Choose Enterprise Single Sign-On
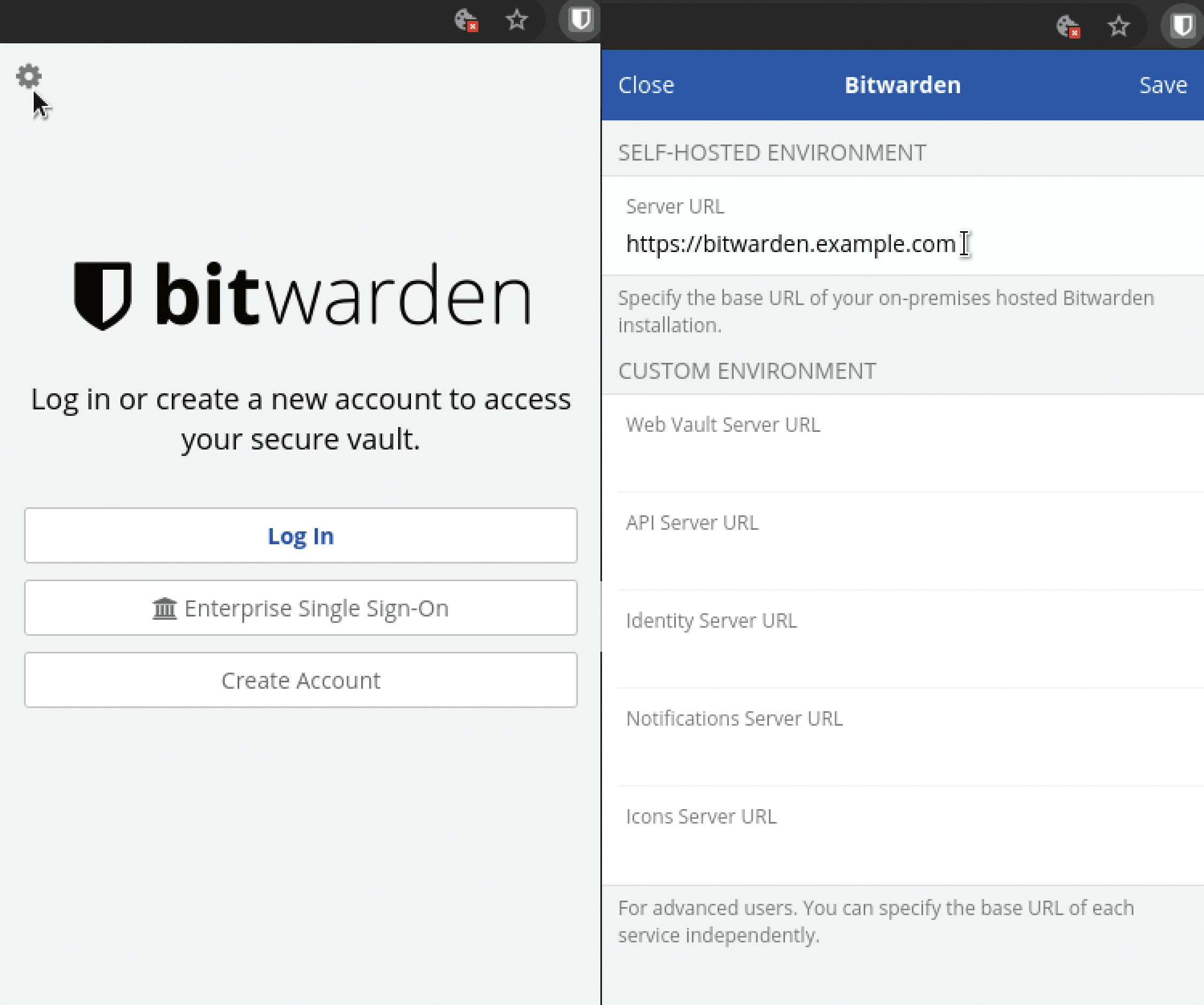Image resolution: width=1204 pixels, height=1005 pixels. tap(300, 608)
